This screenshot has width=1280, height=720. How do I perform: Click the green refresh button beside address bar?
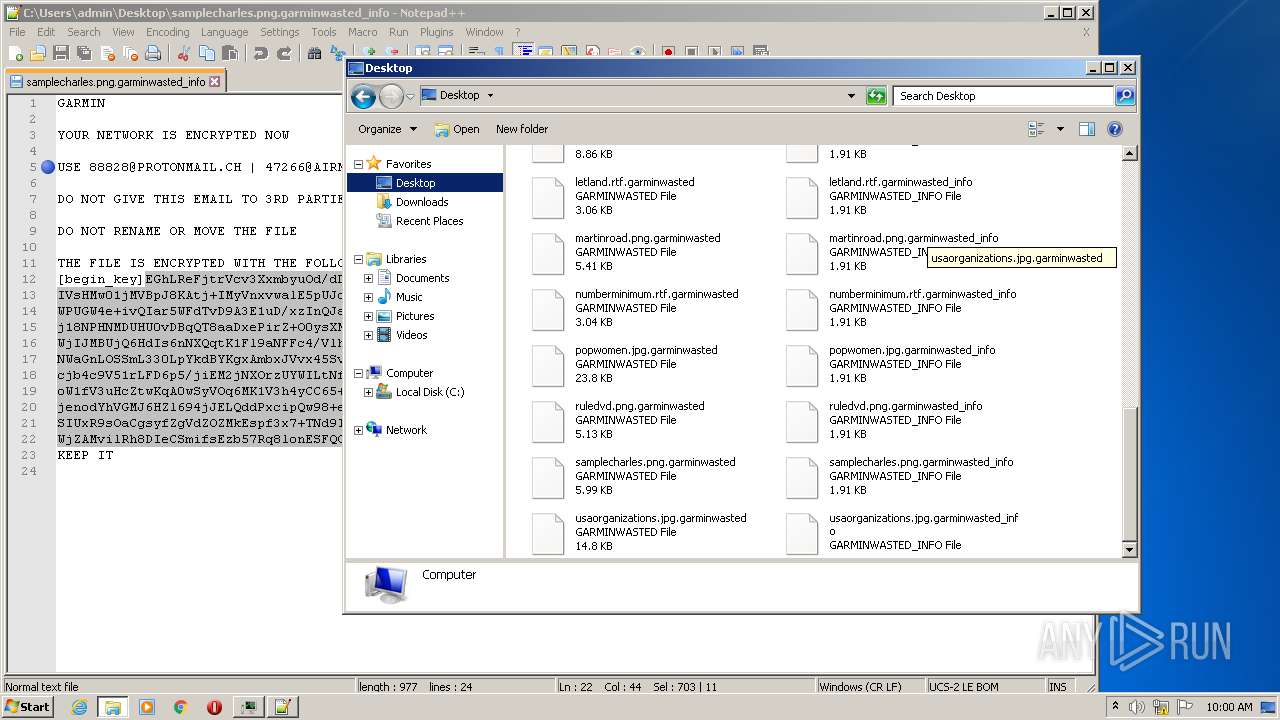[x=876, y=96]
